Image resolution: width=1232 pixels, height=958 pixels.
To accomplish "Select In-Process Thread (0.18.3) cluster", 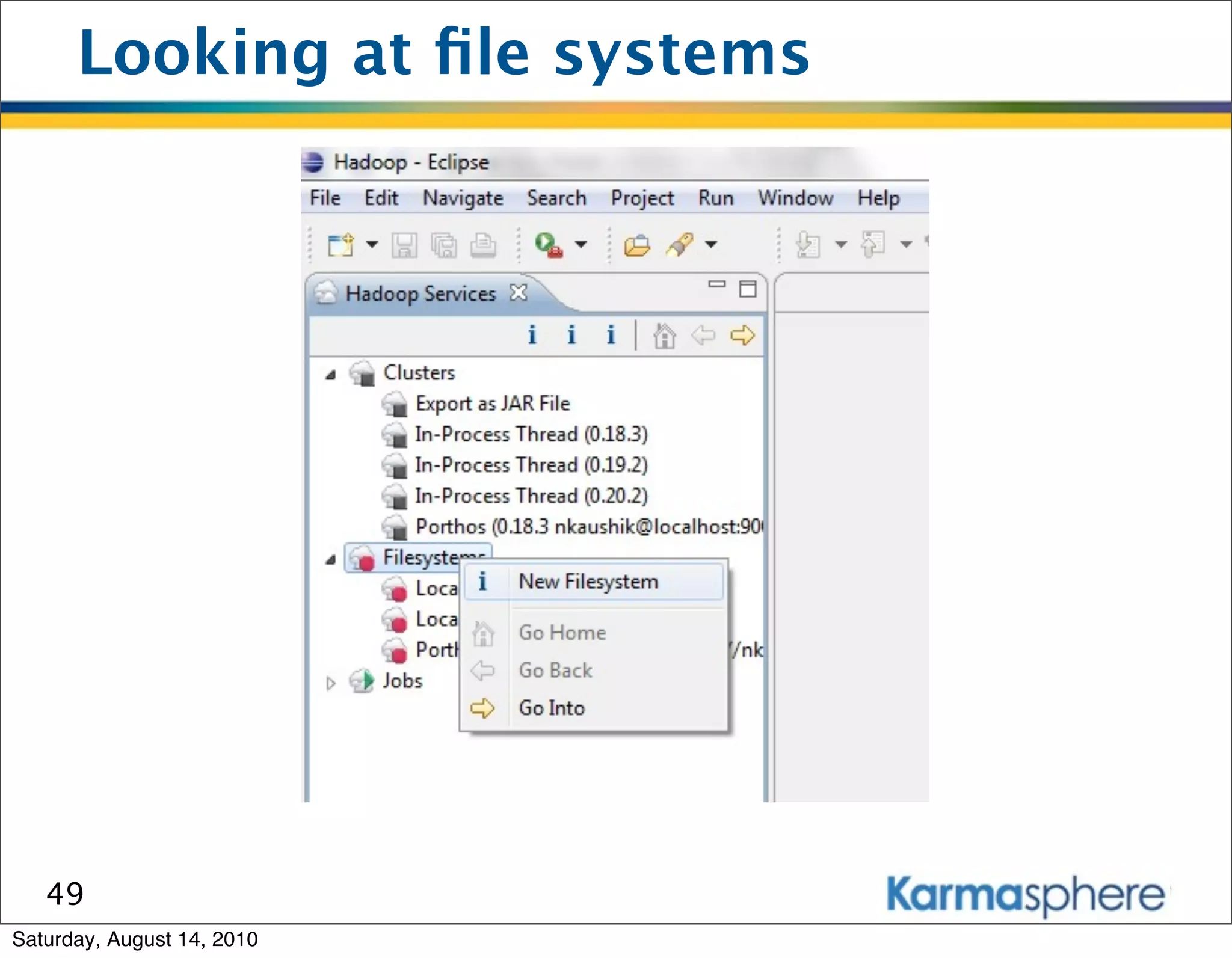I will click(x=531, y=434).
